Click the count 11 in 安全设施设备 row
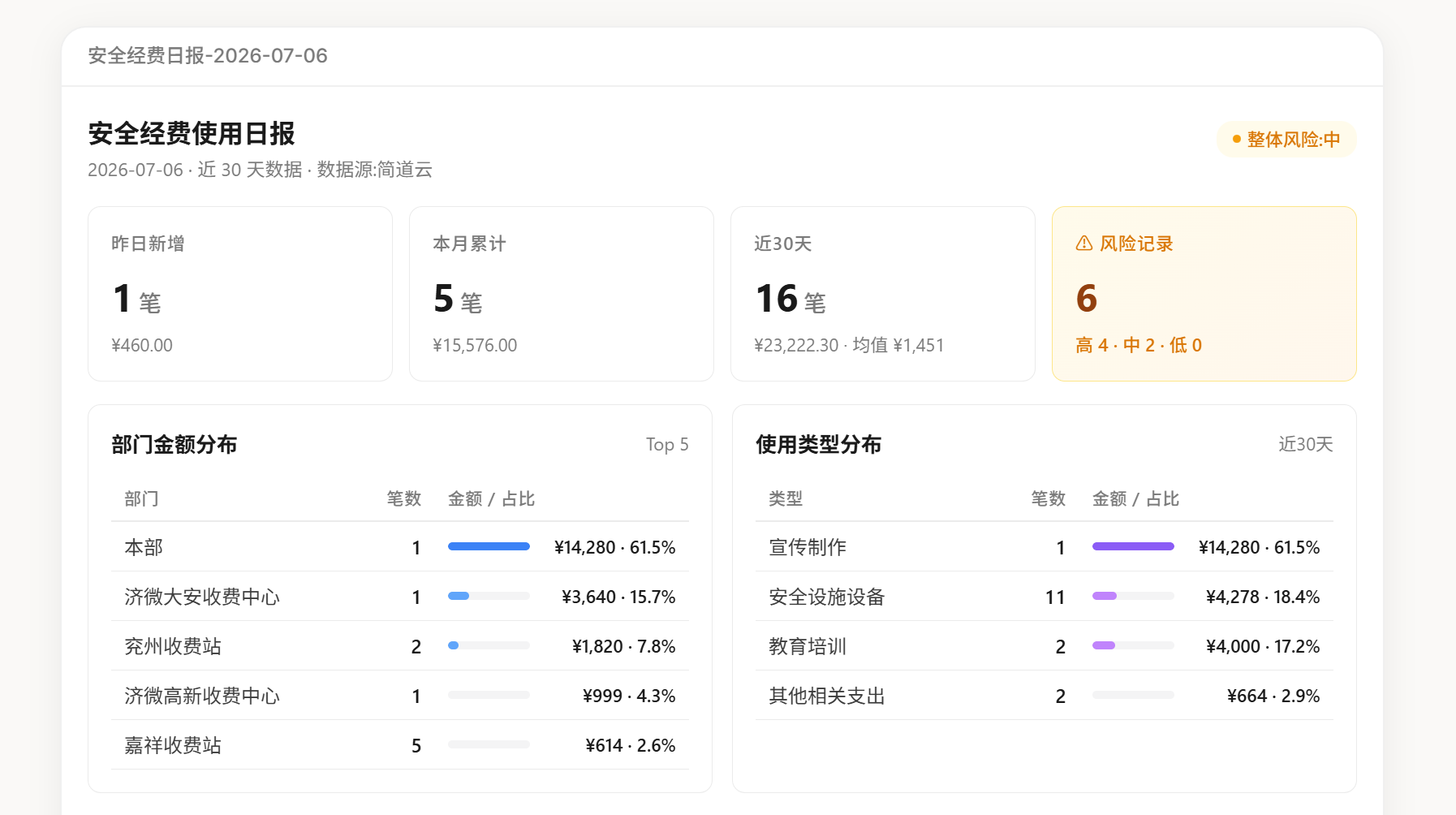This screenshot has width=1456, height=815. 1055,597
